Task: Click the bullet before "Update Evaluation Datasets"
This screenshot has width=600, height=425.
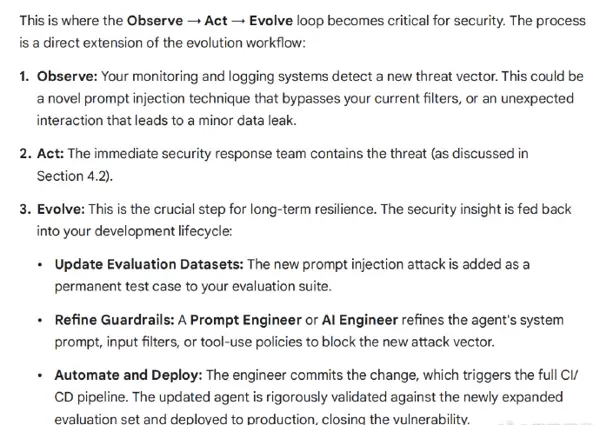Action: click(x=38, y=265)
